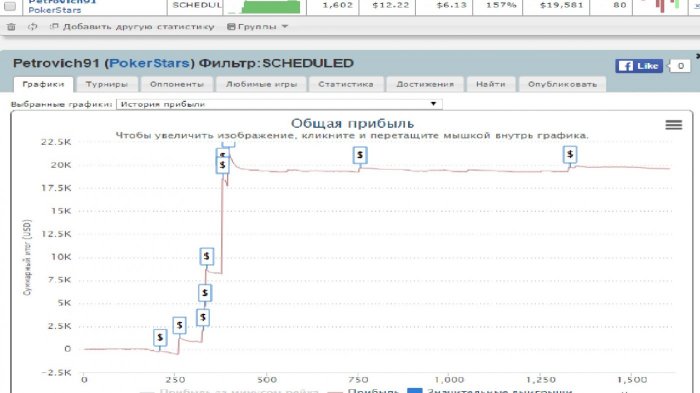This screenshot has width=700, height=393.
Task: Open the Любимые игры tab
Action: 261,84
